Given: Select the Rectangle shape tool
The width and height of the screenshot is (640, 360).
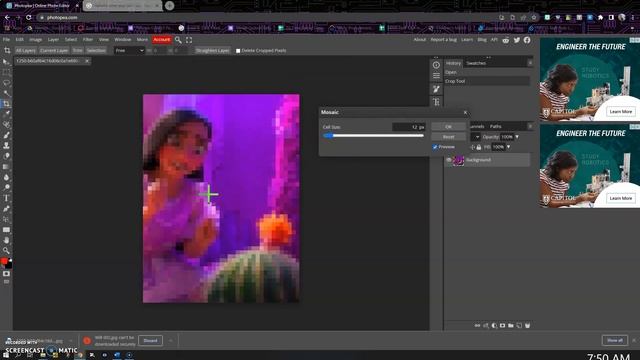Looking at the screenshot, I should (x=6, y=230).
